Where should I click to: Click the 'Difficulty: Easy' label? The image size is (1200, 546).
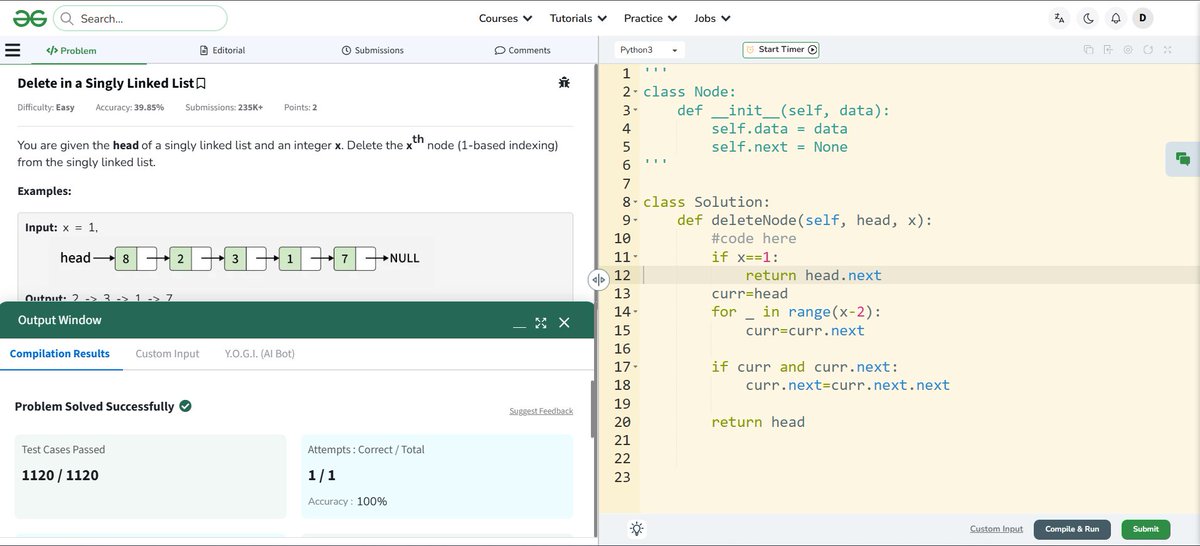[46, 107]
